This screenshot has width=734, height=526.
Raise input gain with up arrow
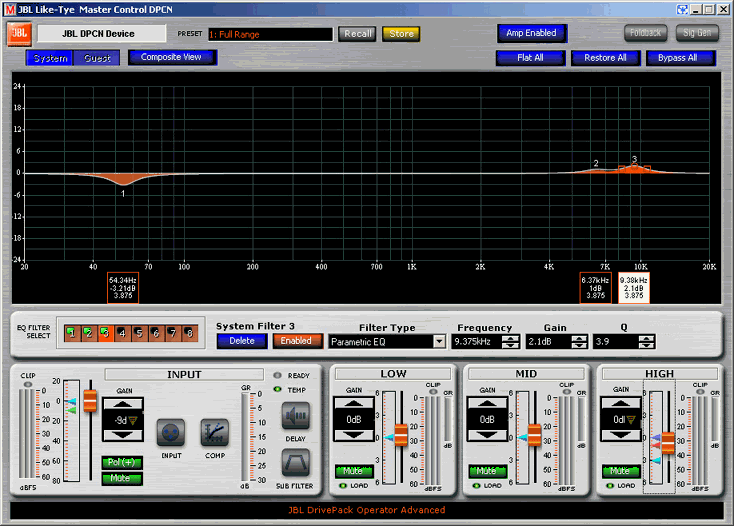123,404
